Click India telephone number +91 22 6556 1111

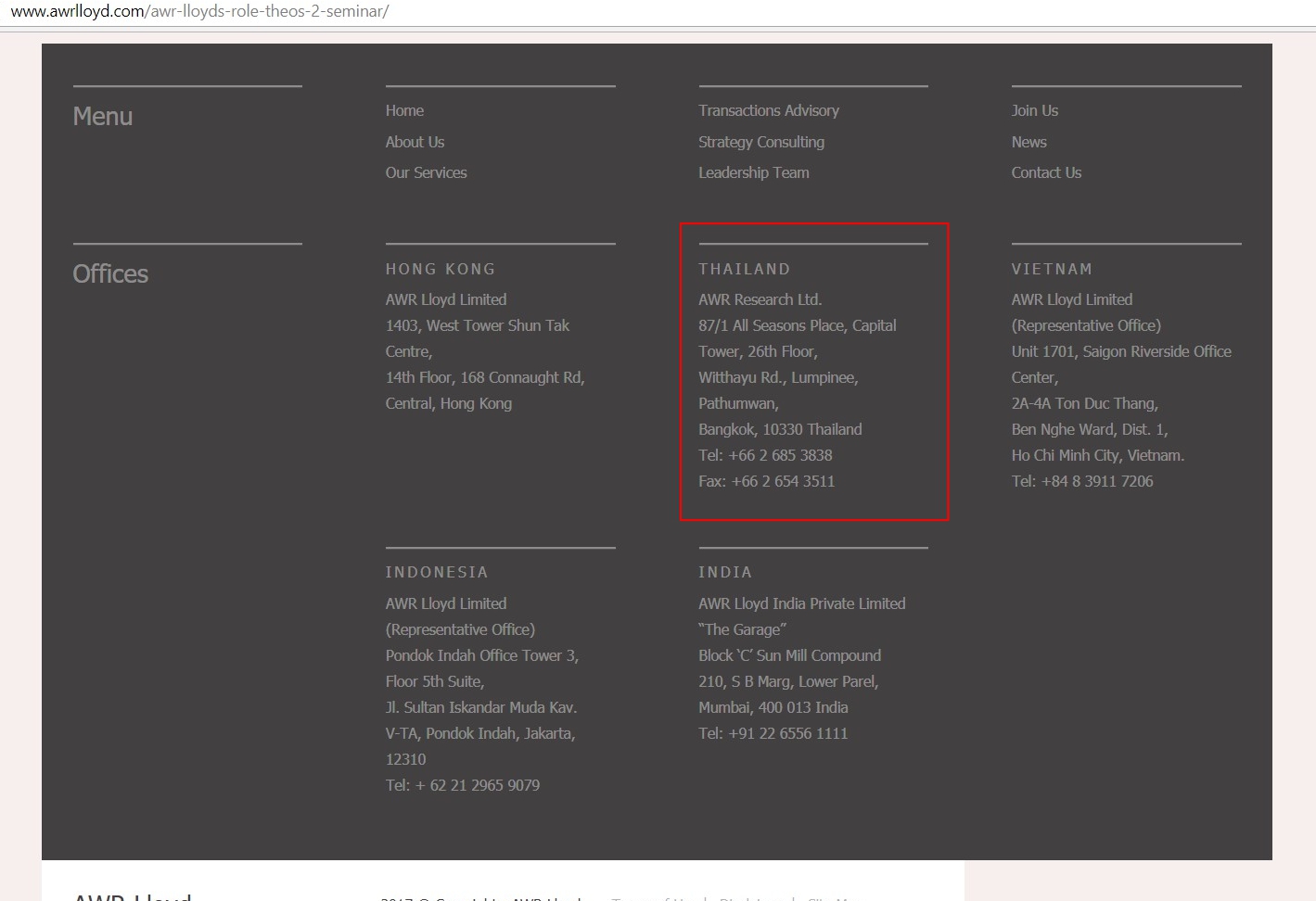(x=787, y=733)
